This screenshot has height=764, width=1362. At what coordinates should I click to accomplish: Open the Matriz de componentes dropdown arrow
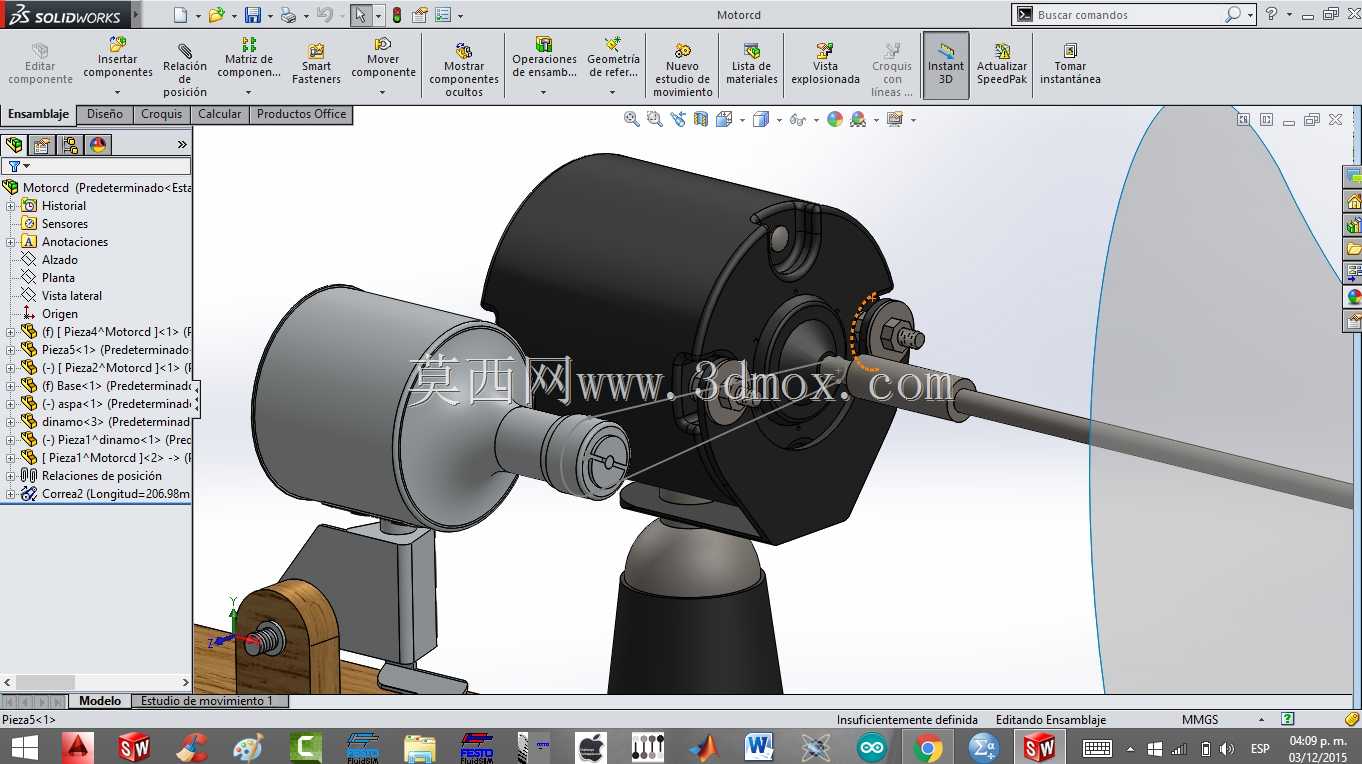click(x=249, y=93)
